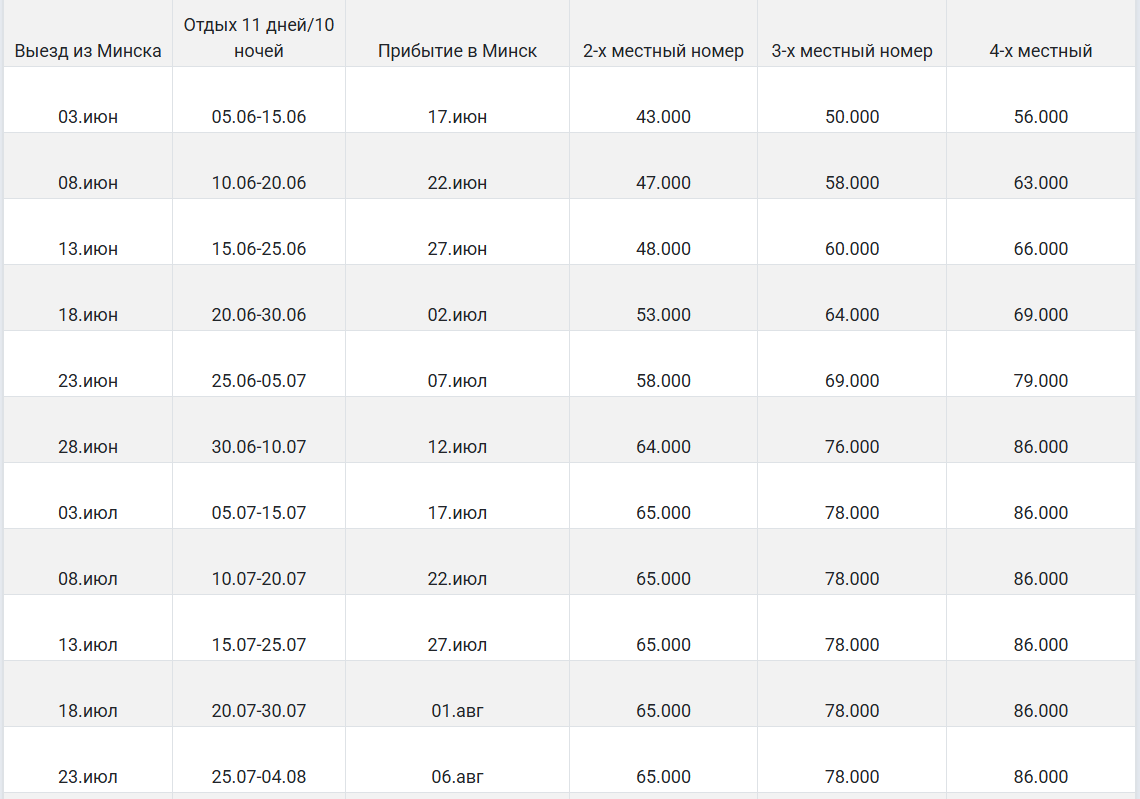This screenshot has width=1140, height=799.
Task: Select the 03.июн departure date cell
Action: tap(88, 117)
